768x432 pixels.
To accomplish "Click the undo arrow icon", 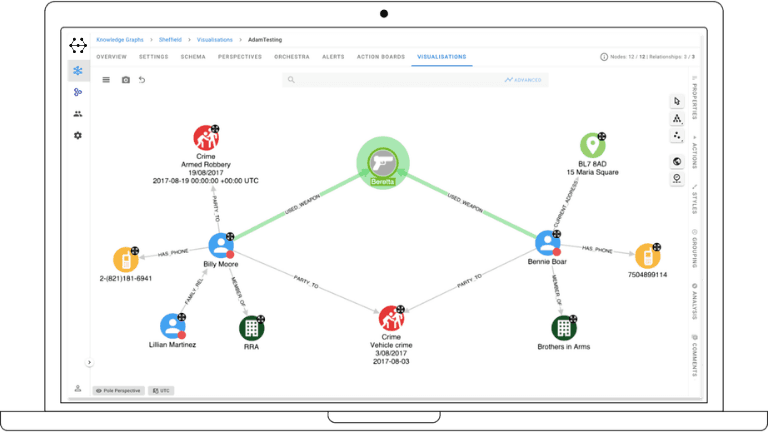I will (142, 79).
